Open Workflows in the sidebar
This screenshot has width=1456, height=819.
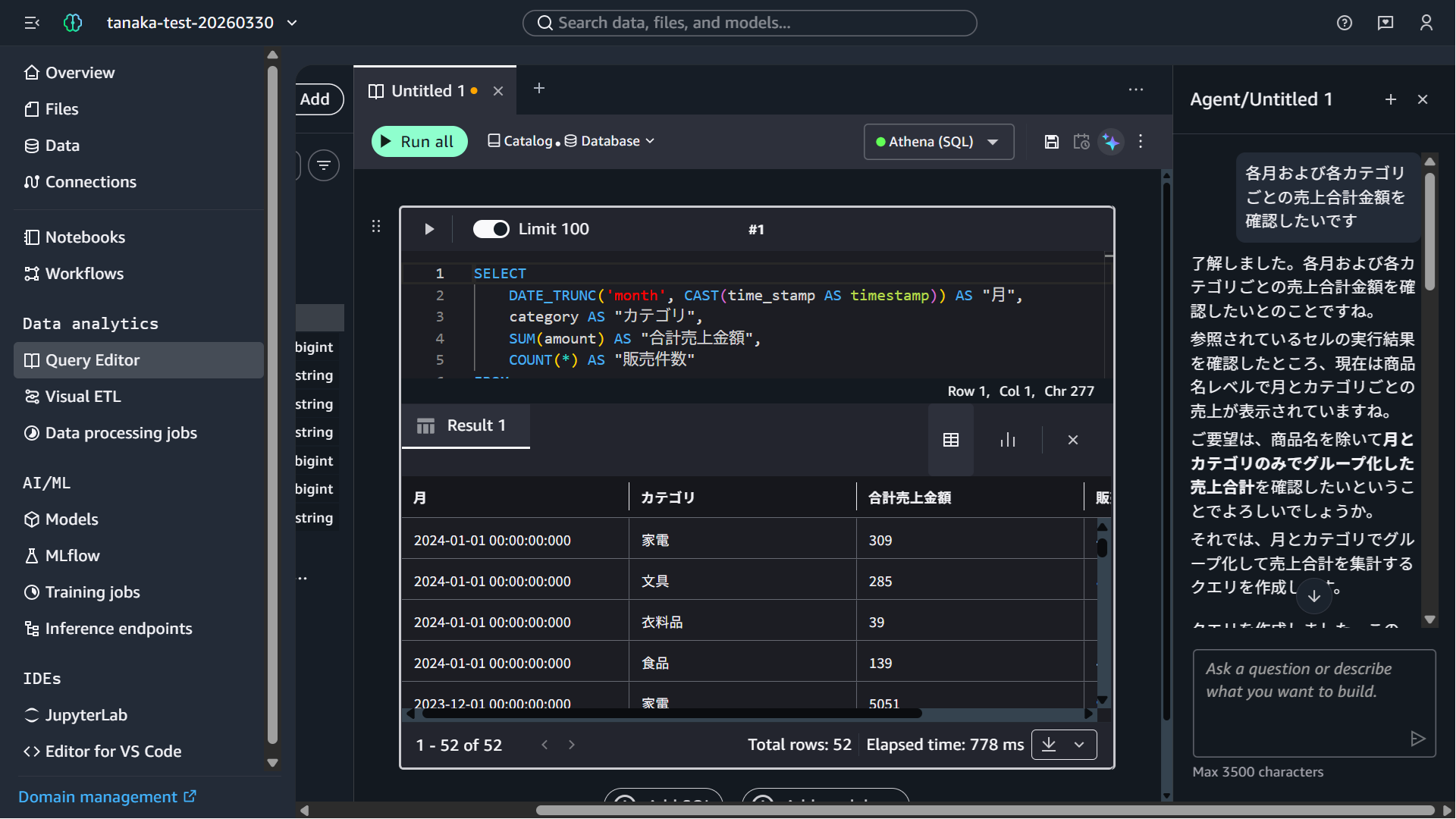click(139, 274)
